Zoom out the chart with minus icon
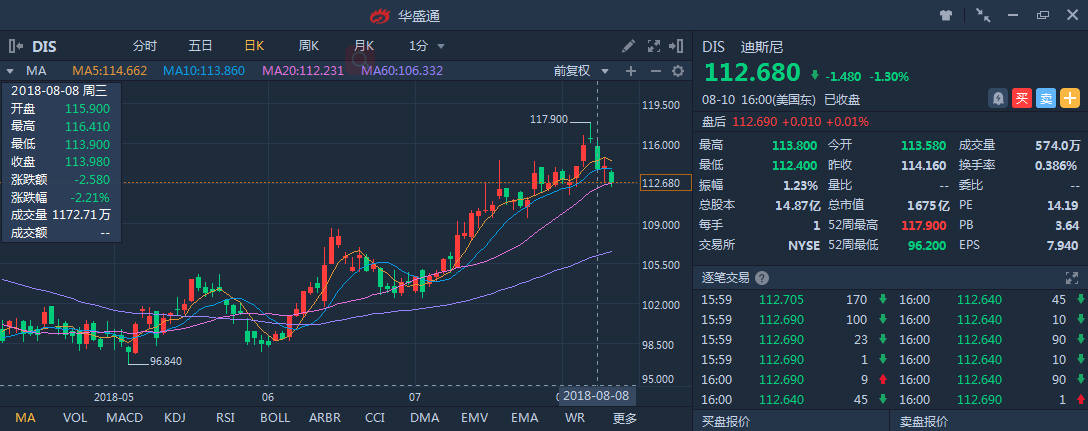The height and width of the screenshot is (431, 1088). (655, 71)
